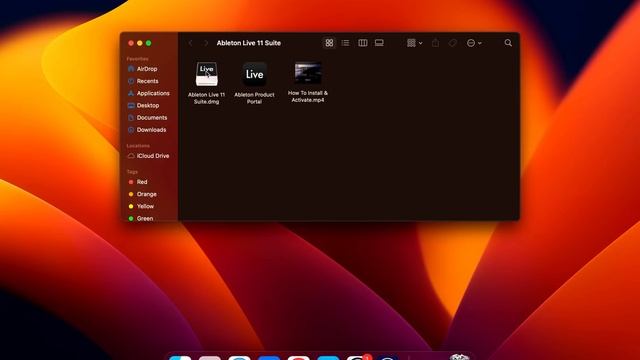Open Documents in the sidebar
The height and width of the screenshot is (360, 640).
152,118
